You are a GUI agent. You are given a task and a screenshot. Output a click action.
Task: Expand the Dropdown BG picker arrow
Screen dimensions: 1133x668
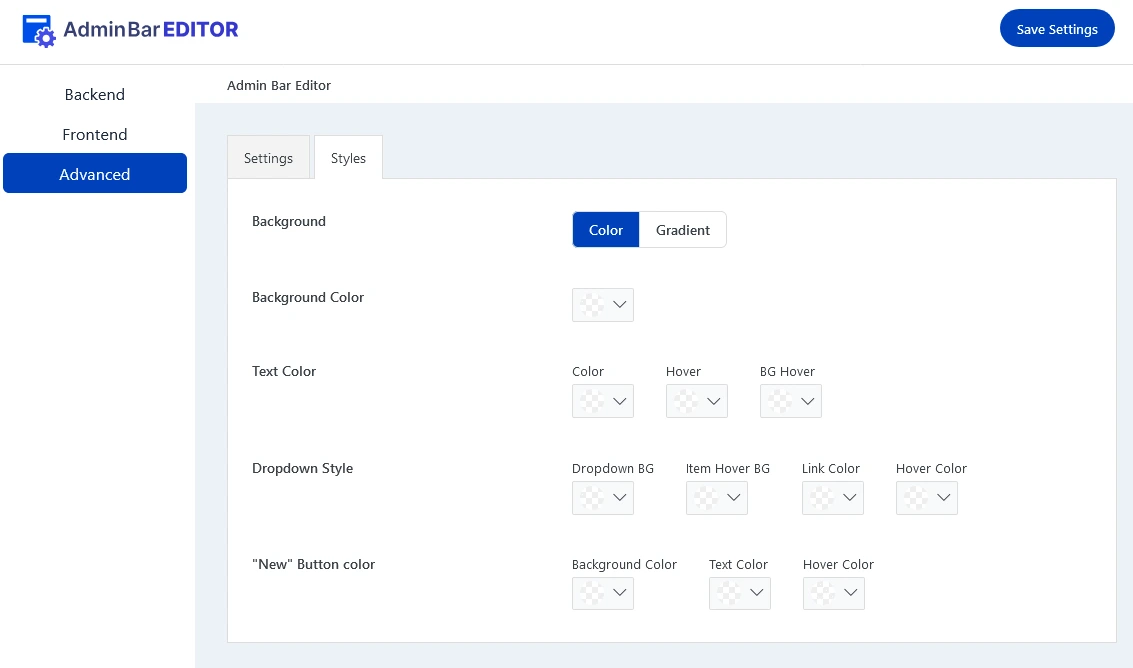click(x=620, y=497)
